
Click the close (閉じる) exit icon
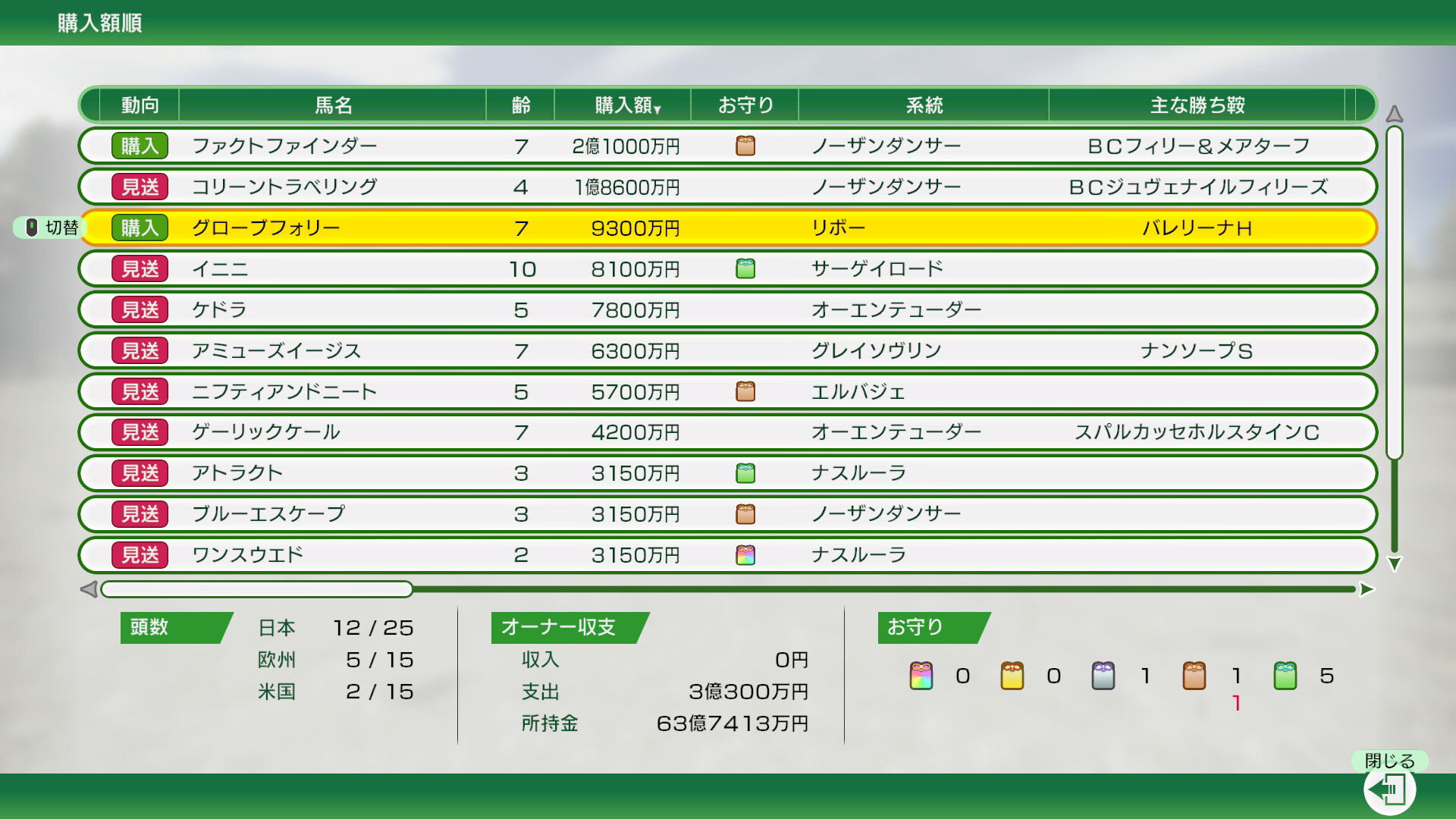1389,789
